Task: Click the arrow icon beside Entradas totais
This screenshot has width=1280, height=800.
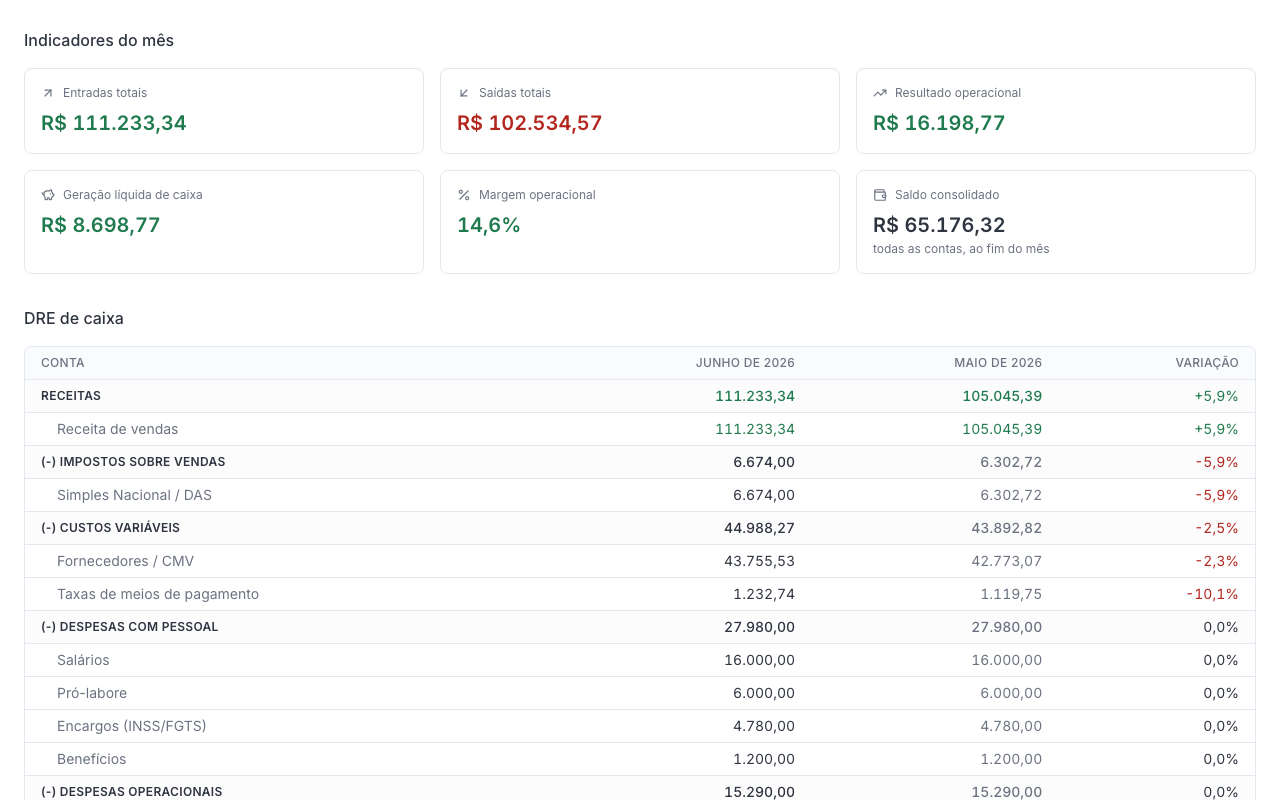Action: [x=47, y=93]
